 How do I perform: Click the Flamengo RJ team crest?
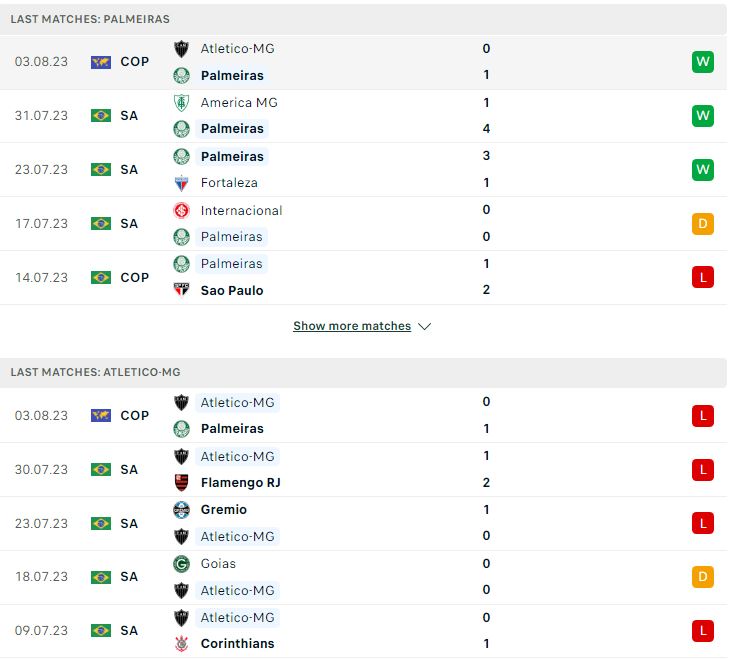point(181,483)
